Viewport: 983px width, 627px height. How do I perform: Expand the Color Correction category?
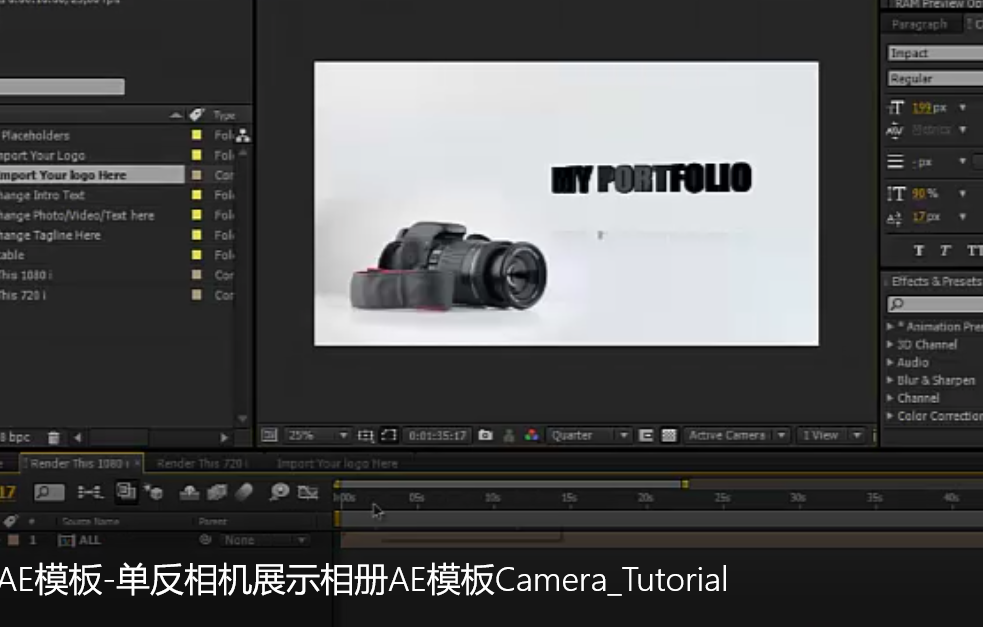click(890, 416)
